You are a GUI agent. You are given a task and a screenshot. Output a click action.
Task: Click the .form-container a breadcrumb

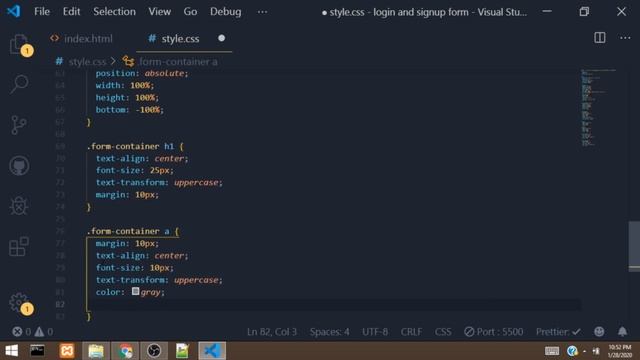[178, 62]
